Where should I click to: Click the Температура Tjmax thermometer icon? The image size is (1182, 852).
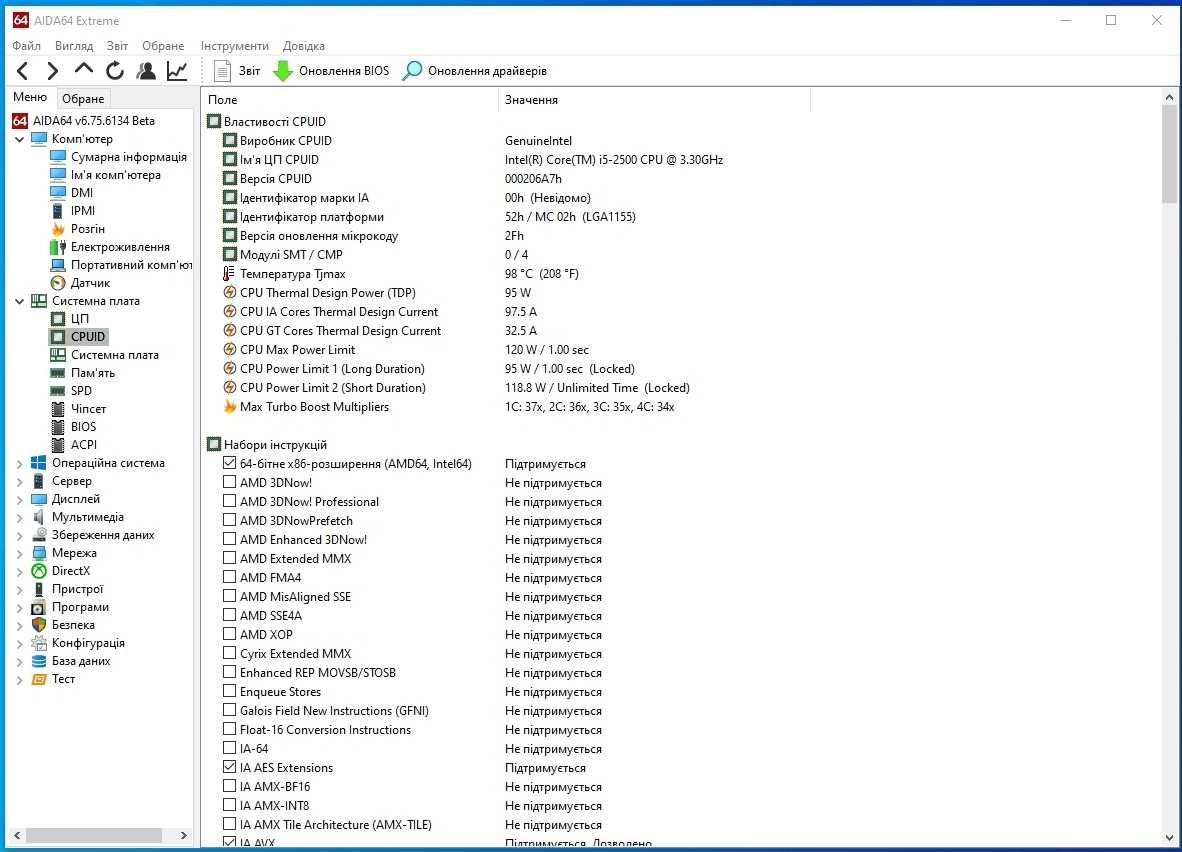coord(229,274)
